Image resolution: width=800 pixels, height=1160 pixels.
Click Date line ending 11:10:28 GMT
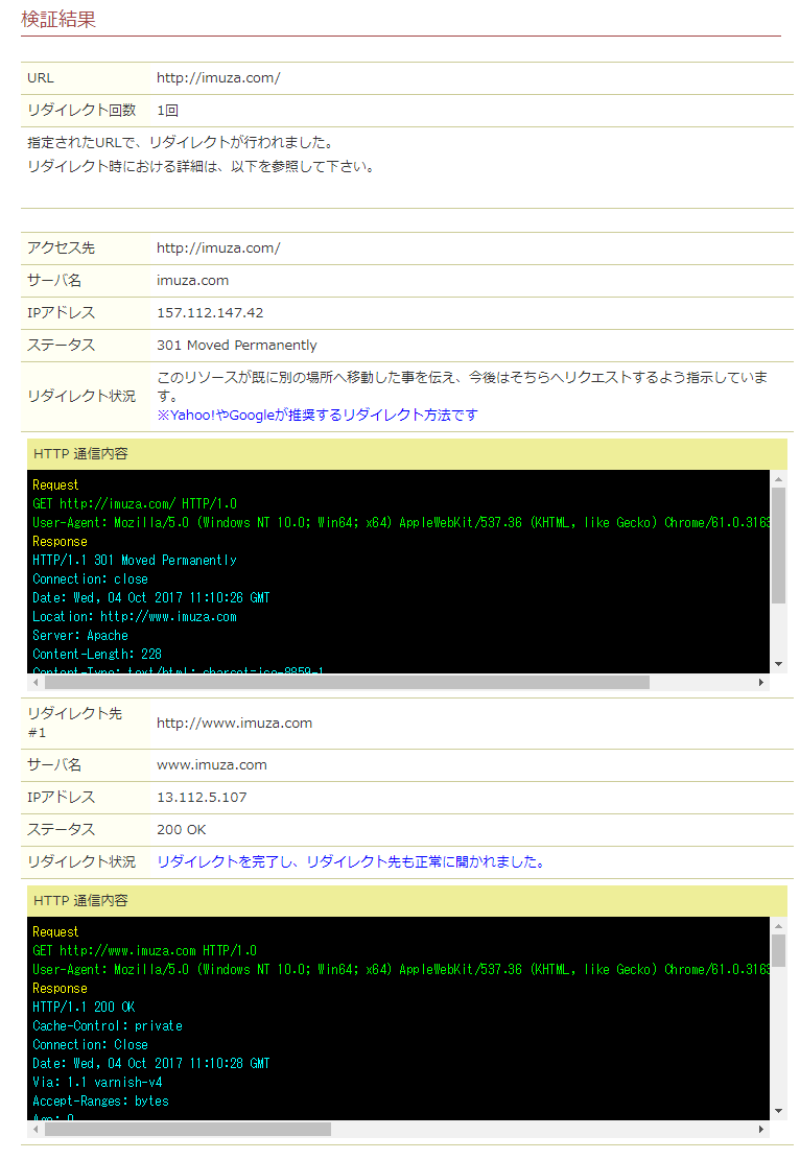(x=151, y=1063)
